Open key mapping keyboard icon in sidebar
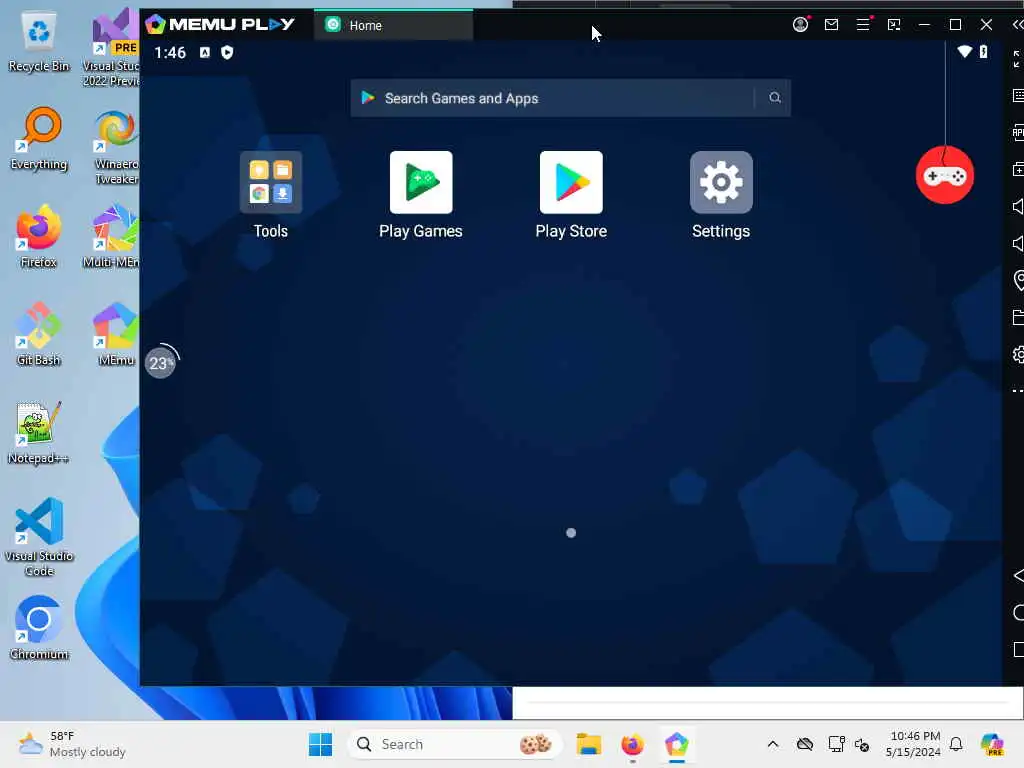 point(1017,96)
